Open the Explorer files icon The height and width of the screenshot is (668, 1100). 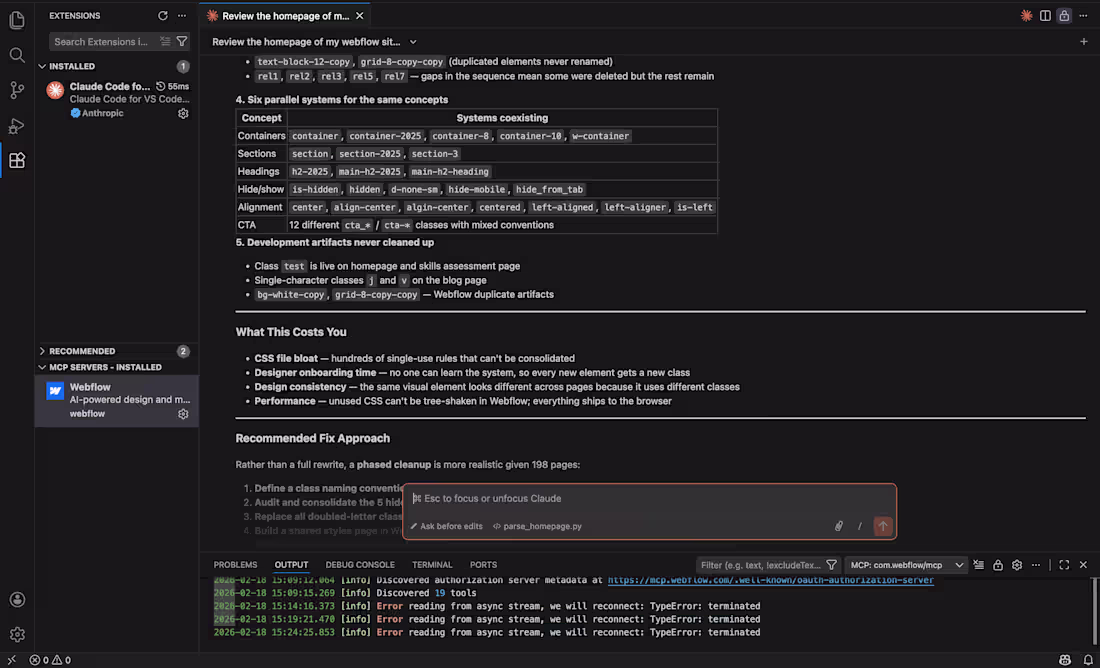17,20
